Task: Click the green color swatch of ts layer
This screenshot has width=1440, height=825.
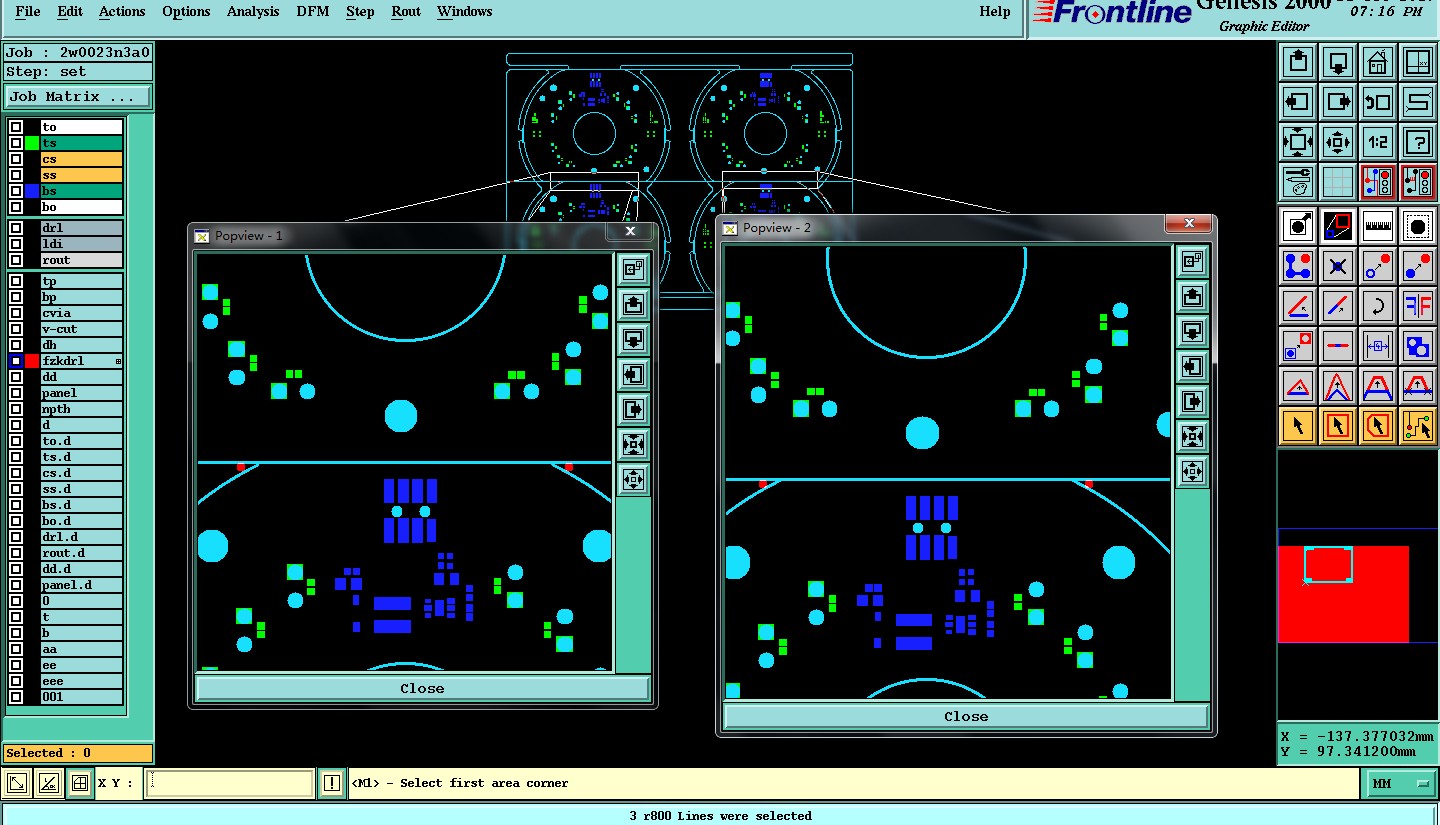Action: click(32, 143)
